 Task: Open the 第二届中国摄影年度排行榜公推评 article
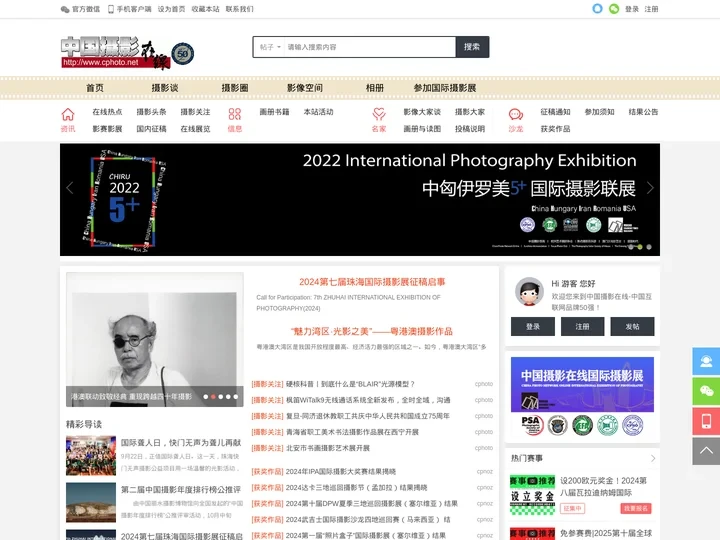tap(181, 489)
